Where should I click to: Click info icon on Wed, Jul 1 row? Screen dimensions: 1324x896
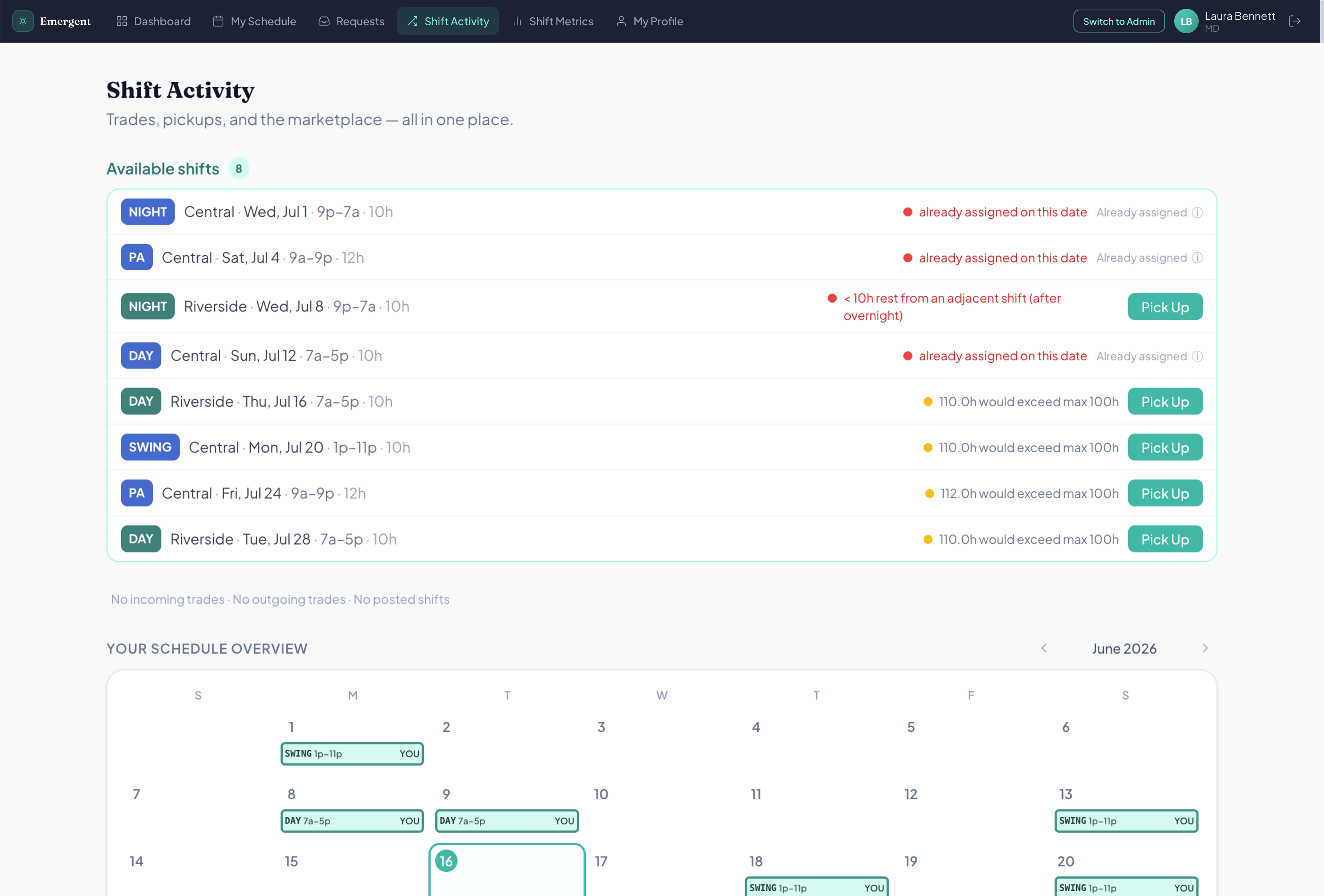1198,213
